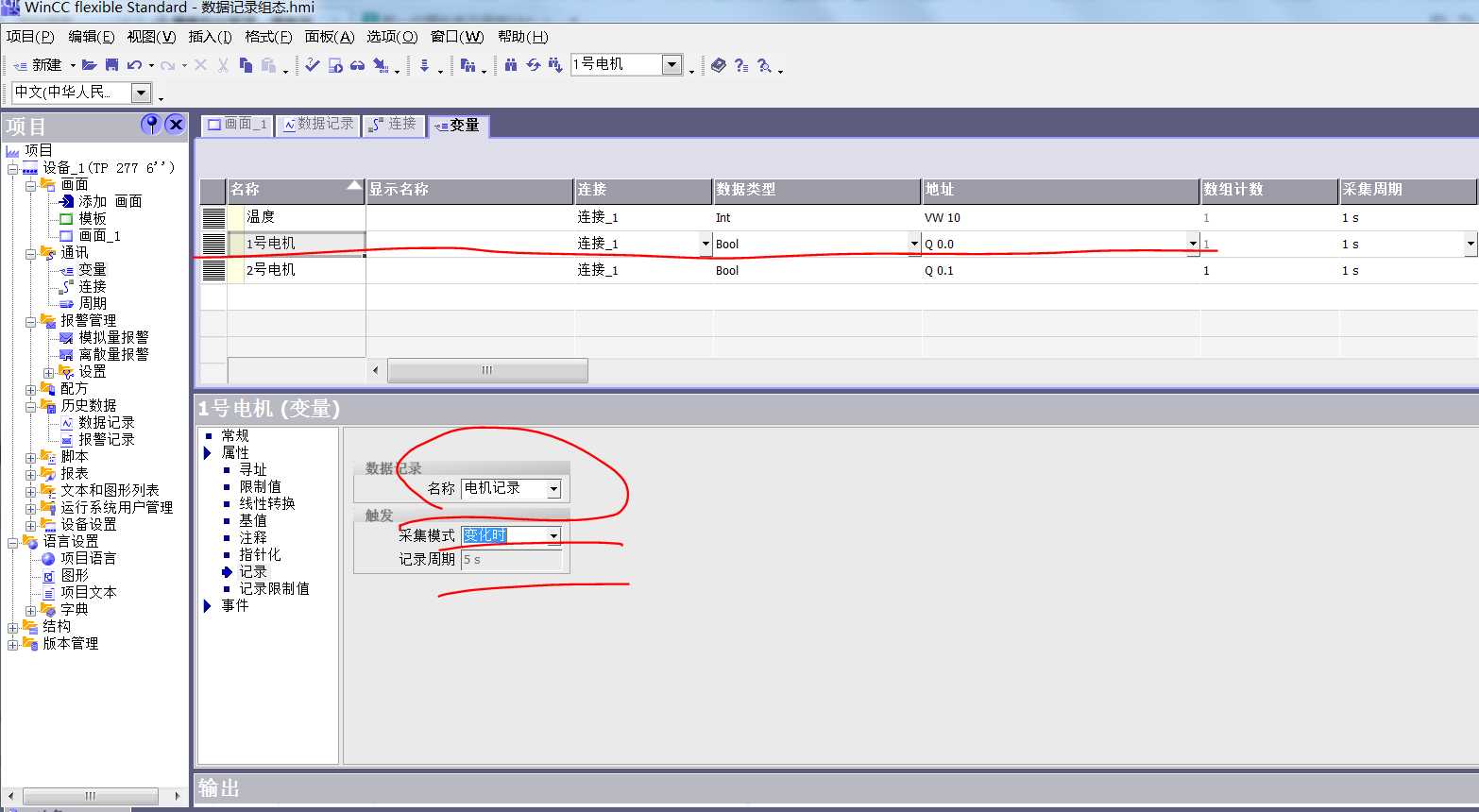Open the 中文(中华人民 language dropdown

(x=141, y=93)
